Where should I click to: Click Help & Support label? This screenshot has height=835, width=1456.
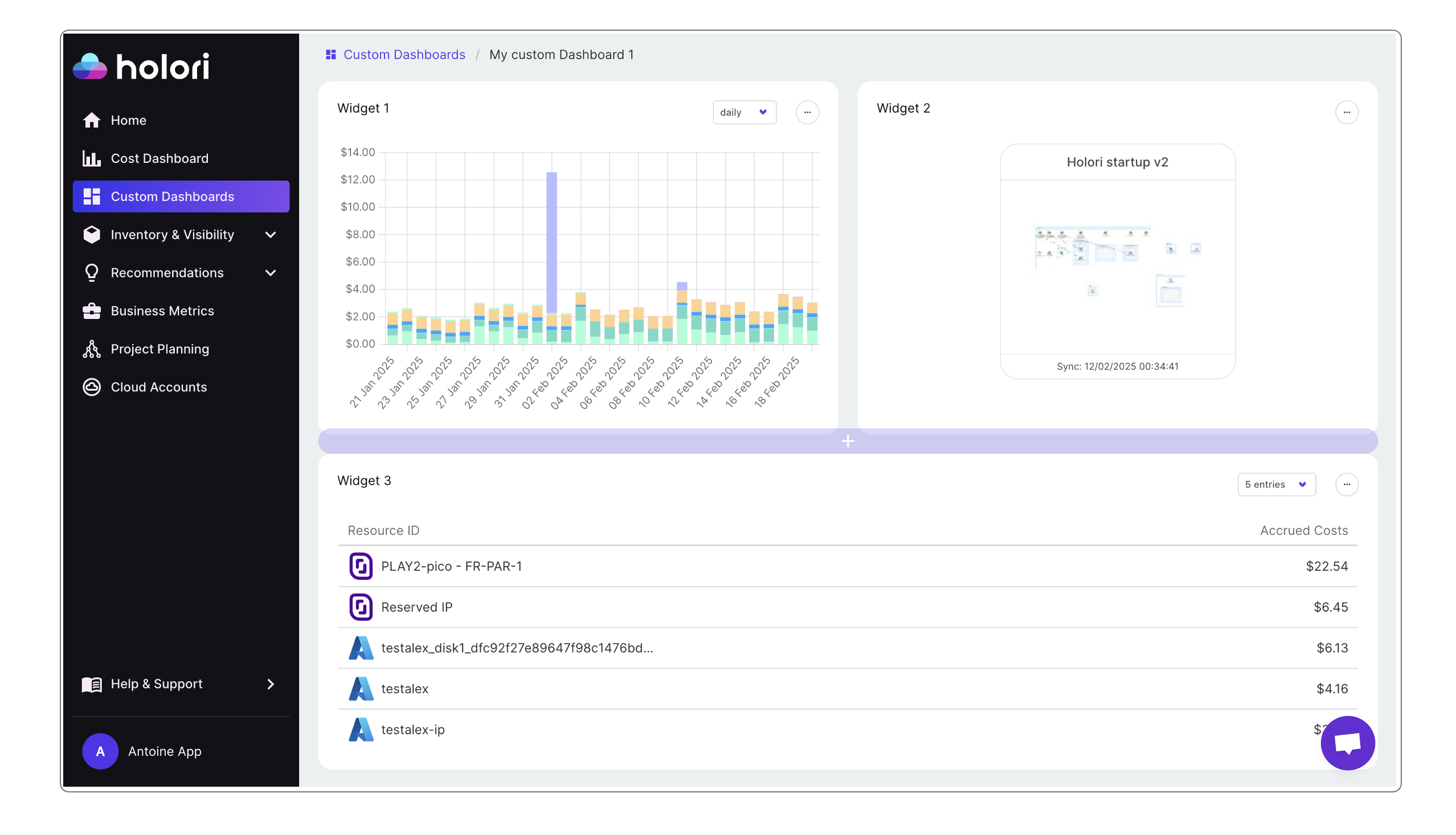pos(157,683)
